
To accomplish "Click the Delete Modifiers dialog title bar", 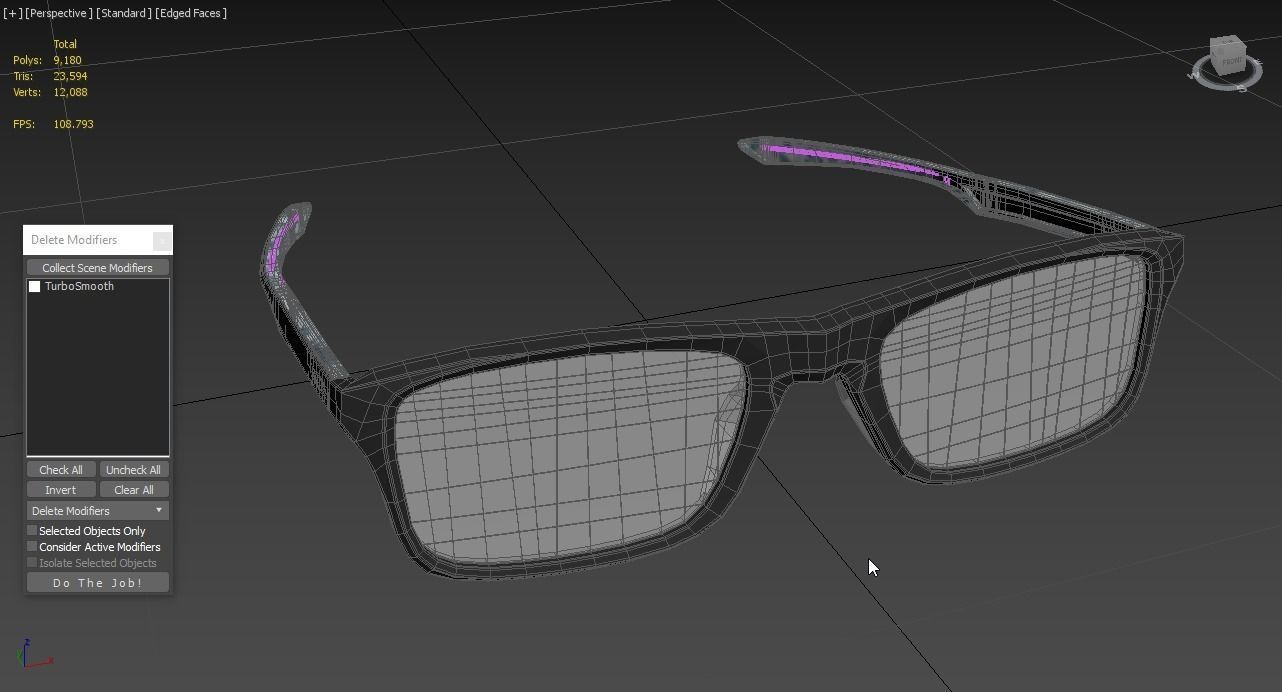I will pyautogui.click(x=88, y=240).
